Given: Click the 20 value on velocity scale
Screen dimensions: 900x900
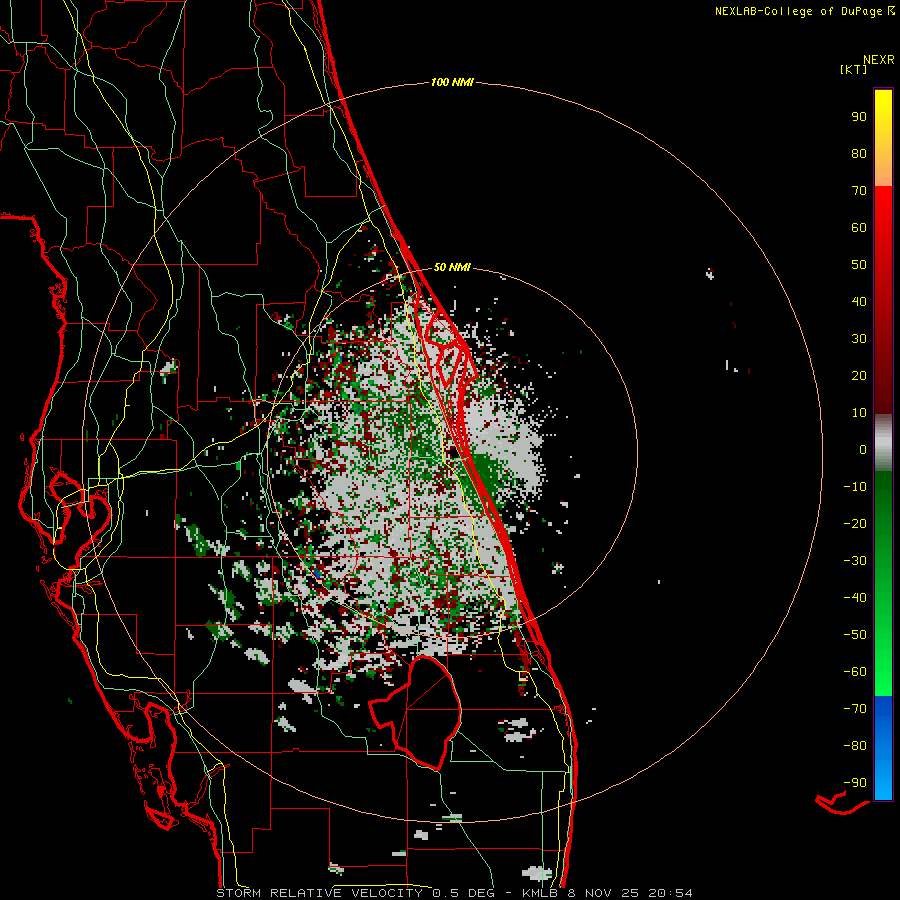Looking at the screenshot, I should click(x=859, y=376).
